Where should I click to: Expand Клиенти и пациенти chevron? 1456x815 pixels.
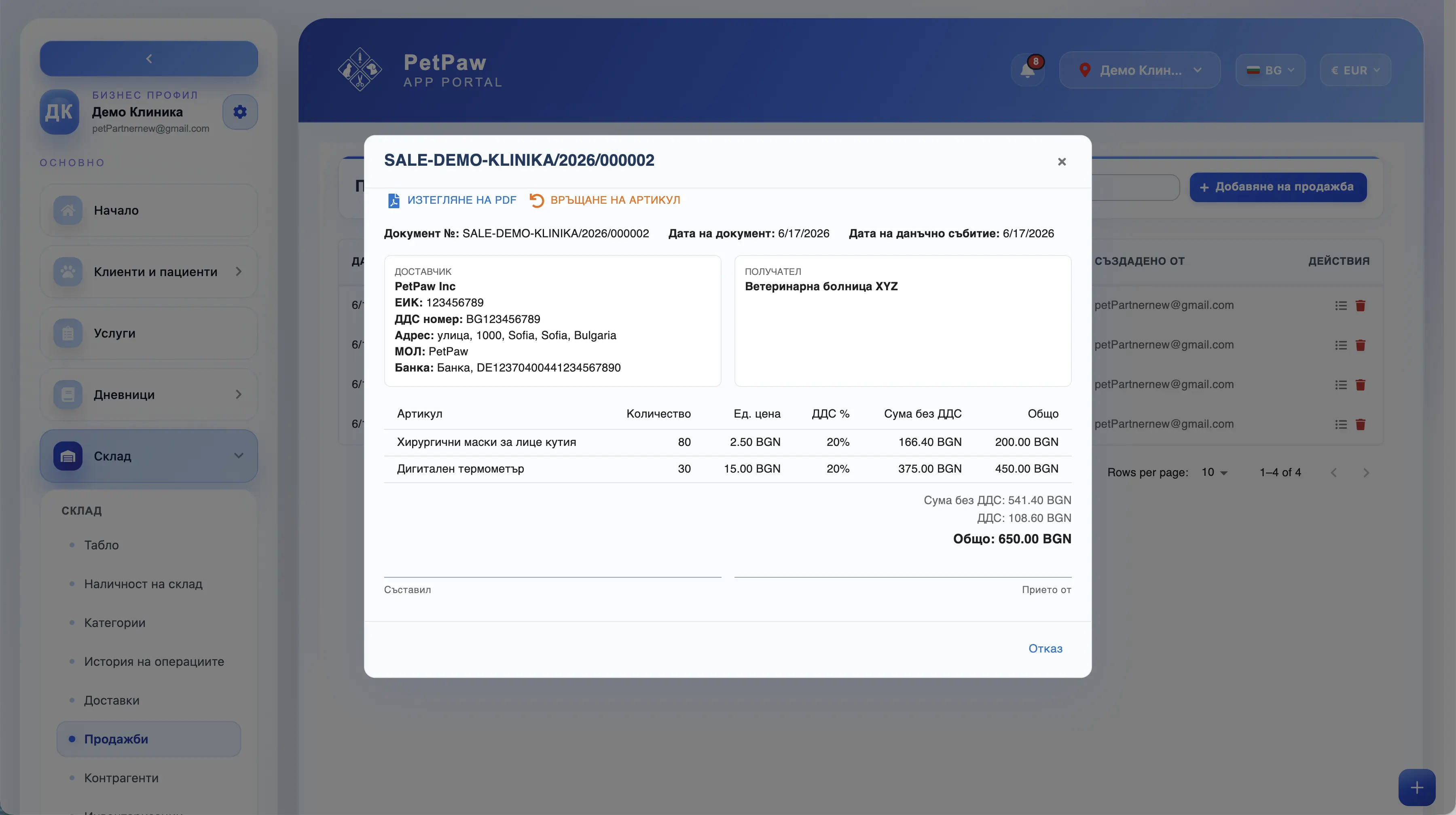(x=239, y=272)
